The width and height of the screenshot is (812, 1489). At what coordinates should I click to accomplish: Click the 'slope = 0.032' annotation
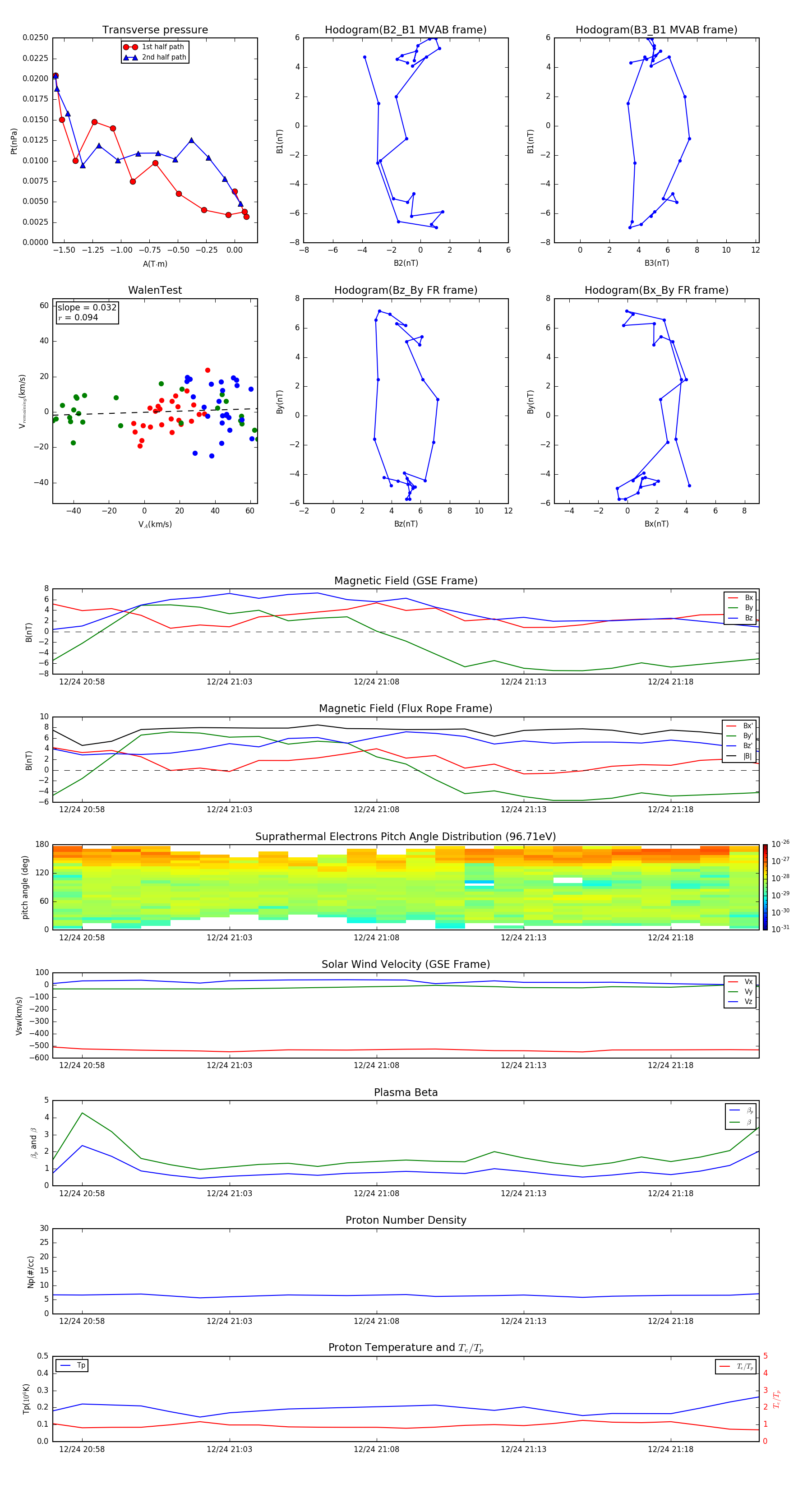tap(87, 308)
